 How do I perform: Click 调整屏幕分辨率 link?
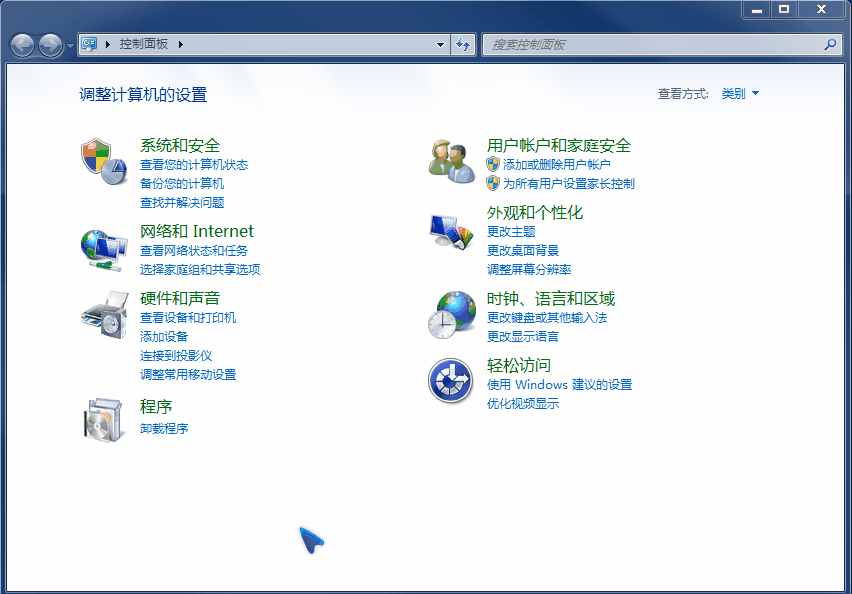point(529,269)
